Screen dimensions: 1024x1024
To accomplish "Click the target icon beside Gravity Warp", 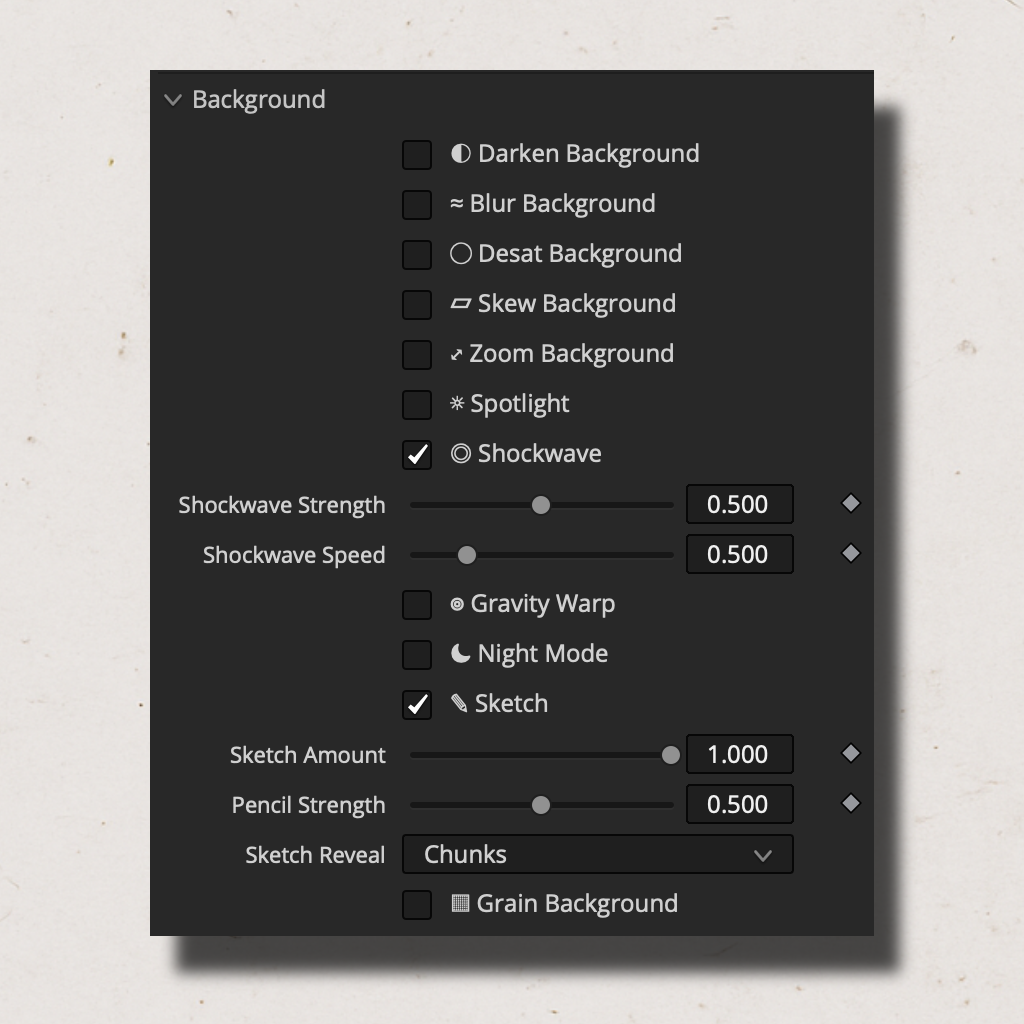I will tap(457, 604).
